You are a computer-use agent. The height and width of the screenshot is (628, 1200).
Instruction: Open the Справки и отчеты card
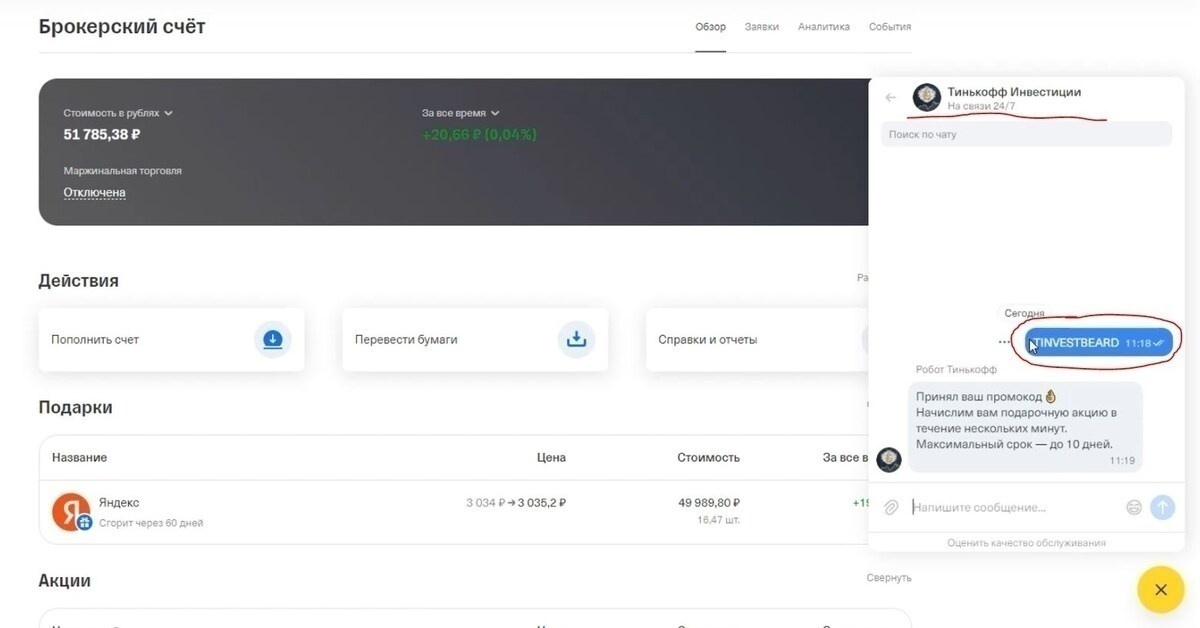pyautogui.click(x=757, y=340)
